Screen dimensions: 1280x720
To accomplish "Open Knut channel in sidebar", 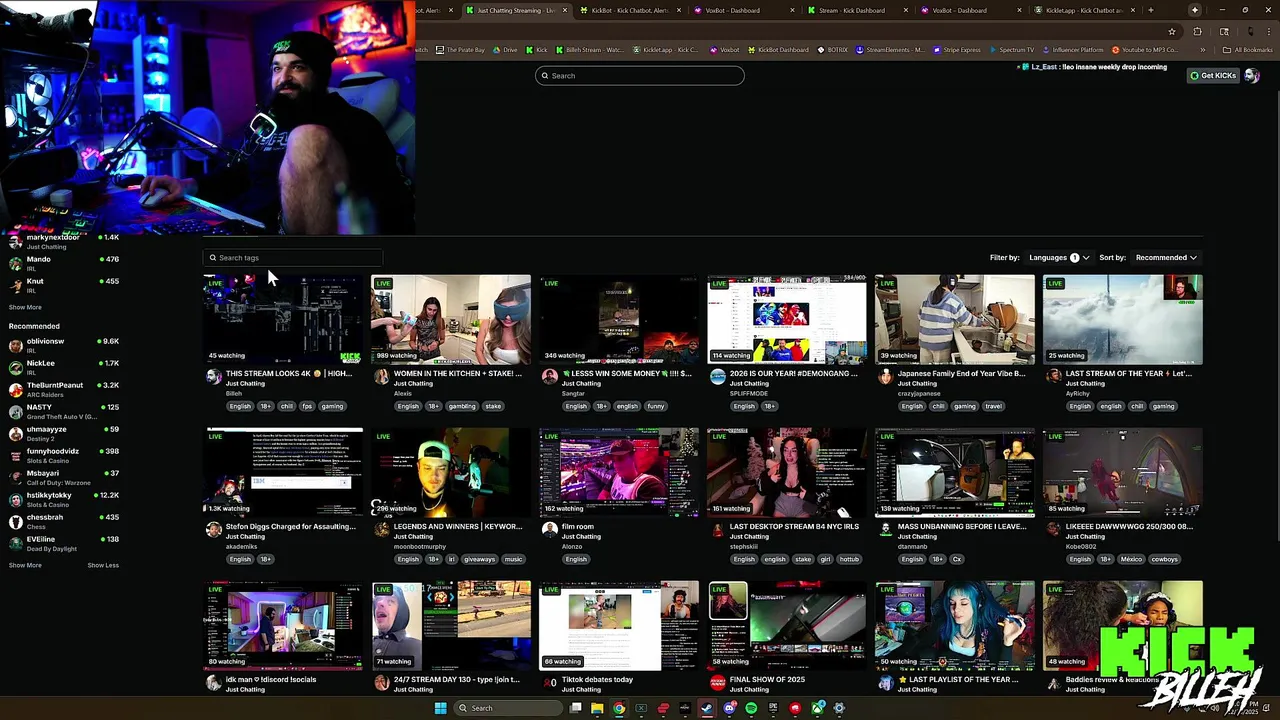I will point(63,286).
